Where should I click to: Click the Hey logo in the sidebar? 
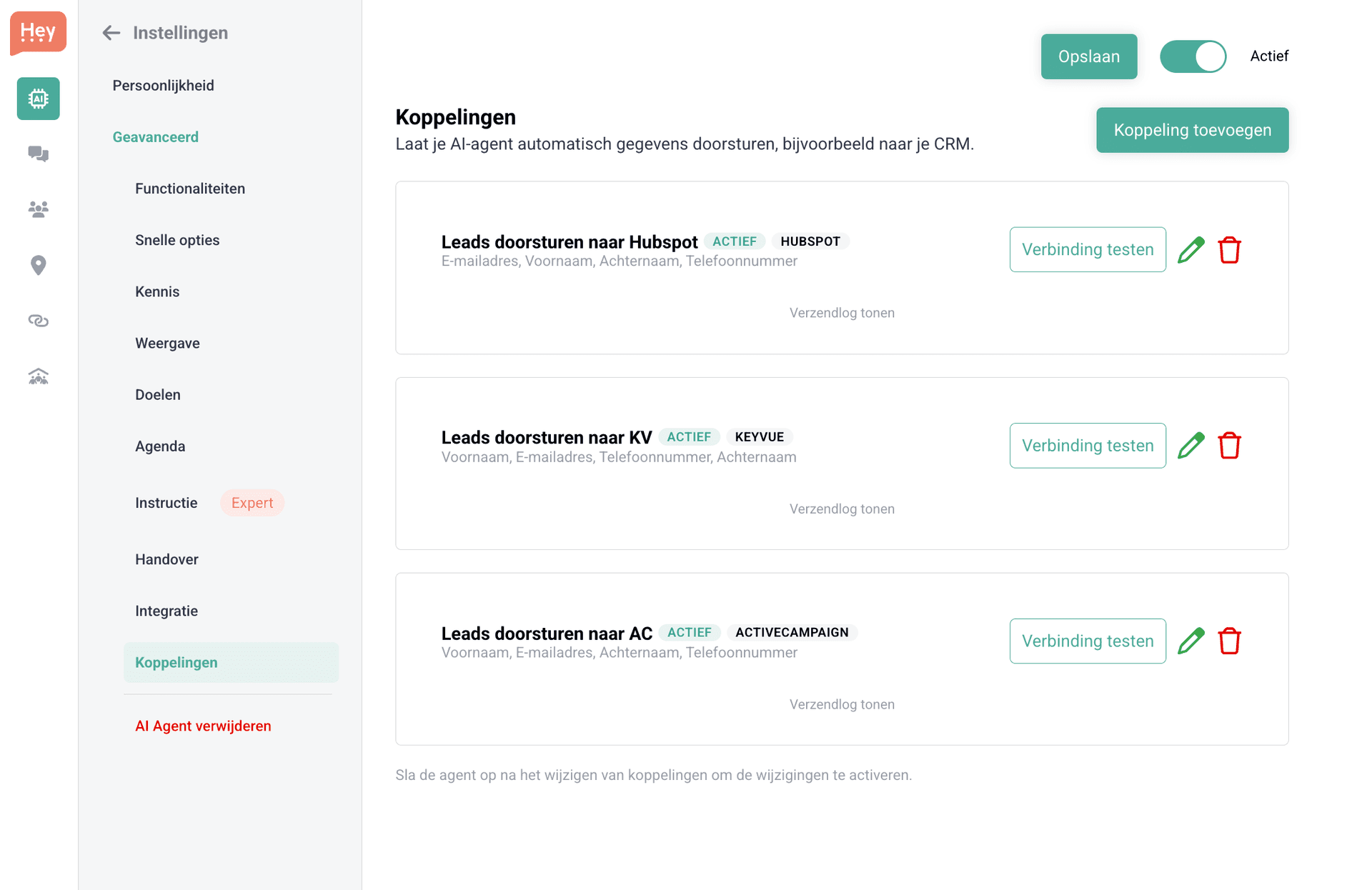37,33
